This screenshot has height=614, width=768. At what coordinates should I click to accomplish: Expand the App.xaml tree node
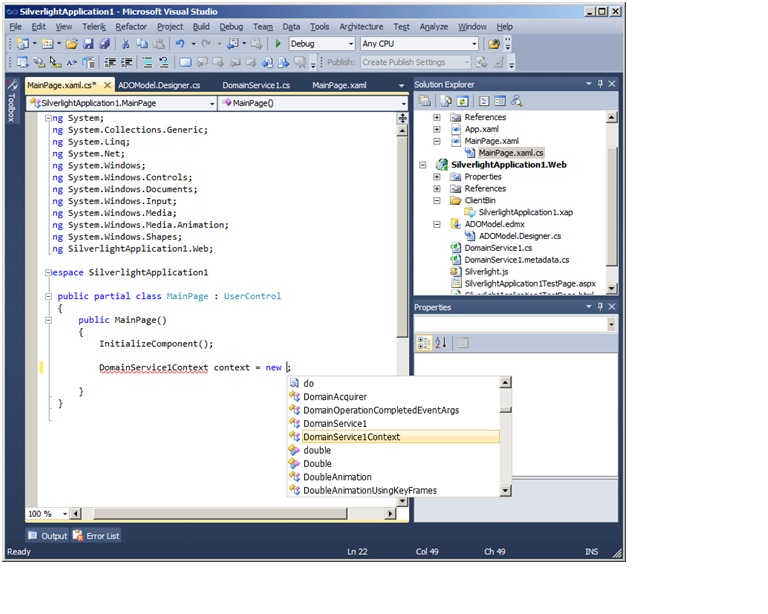(x=437, y=129)
